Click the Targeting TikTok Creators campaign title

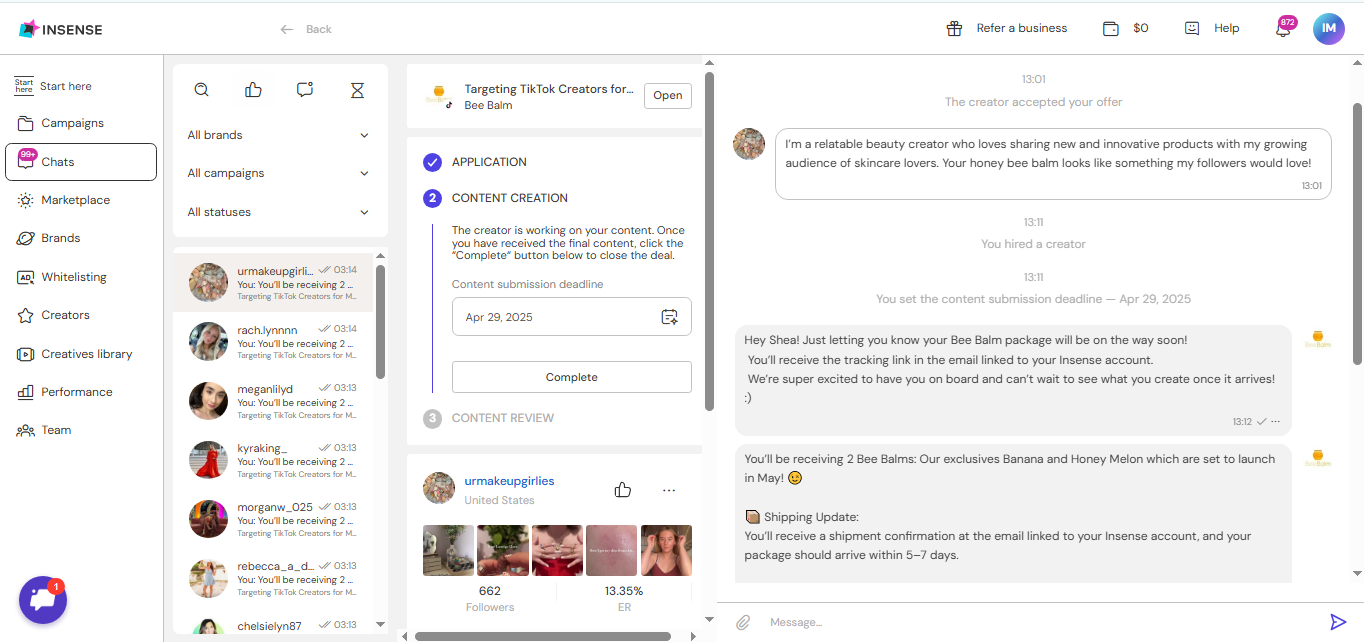coord(549,89)
